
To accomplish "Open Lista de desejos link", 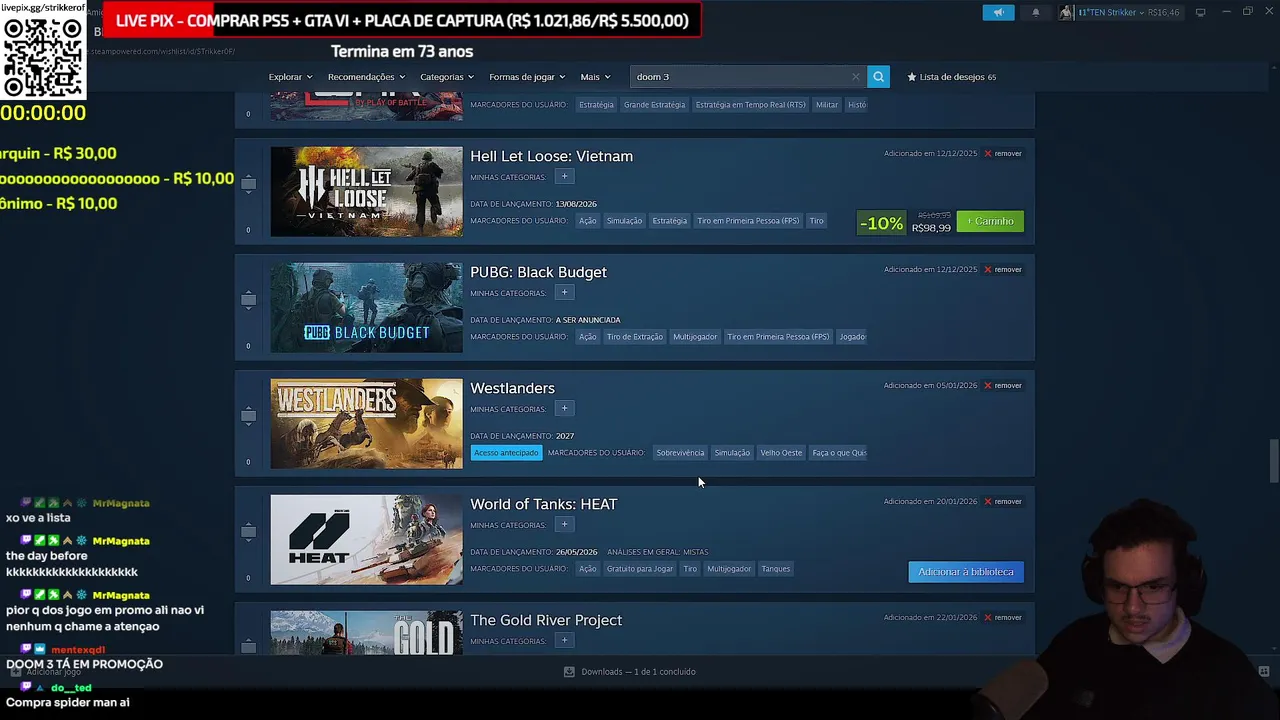I will pyautogui.click(x=951, y=77).
